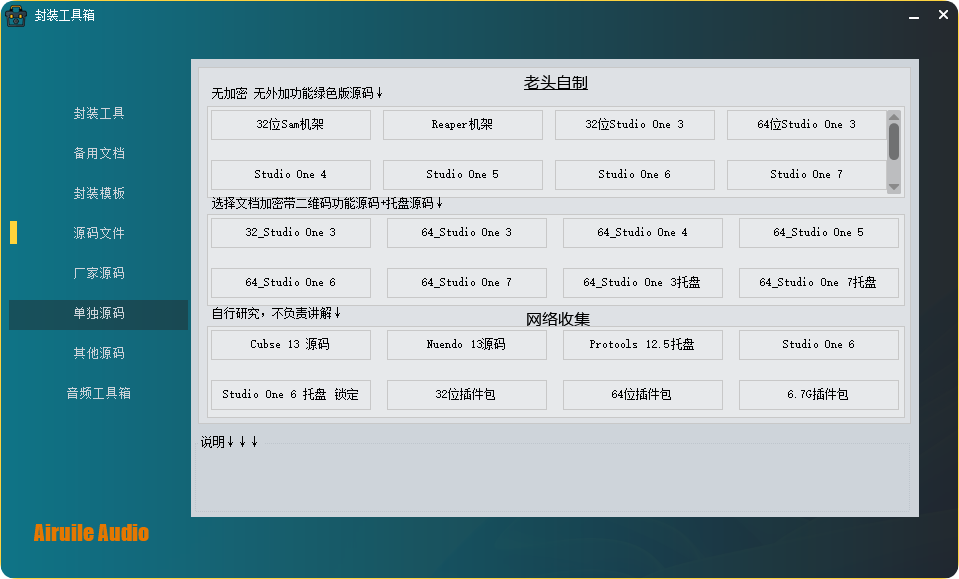Click the Protools 12.5托盘 button
The height and width of the screenshot is (579, 959).
(642, 345)
